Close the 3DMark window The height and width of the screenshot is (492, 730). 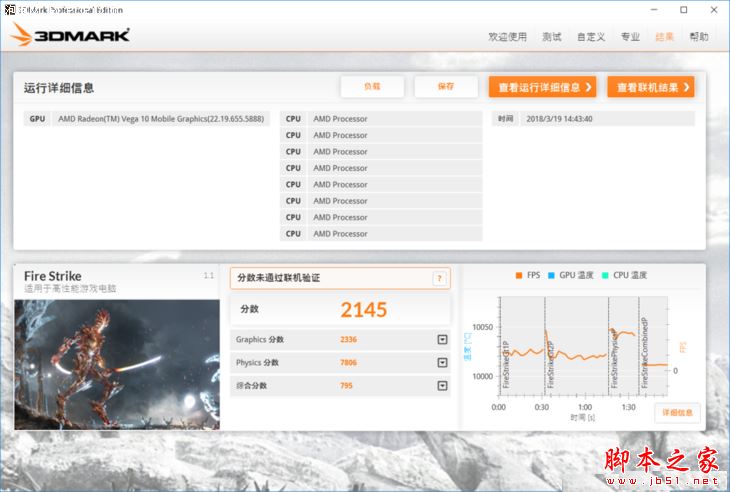click(x=714, y=9)
